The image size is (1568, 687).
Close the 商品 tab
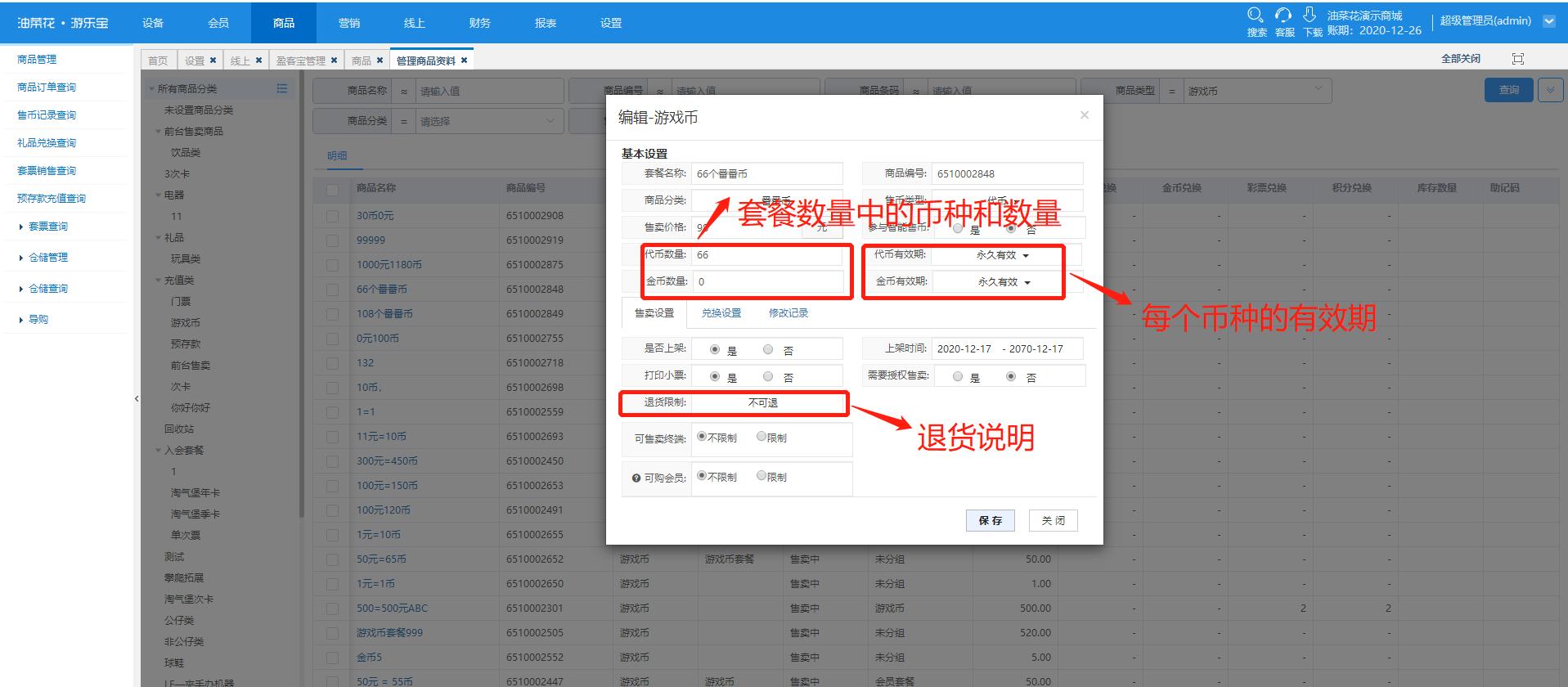380,60
